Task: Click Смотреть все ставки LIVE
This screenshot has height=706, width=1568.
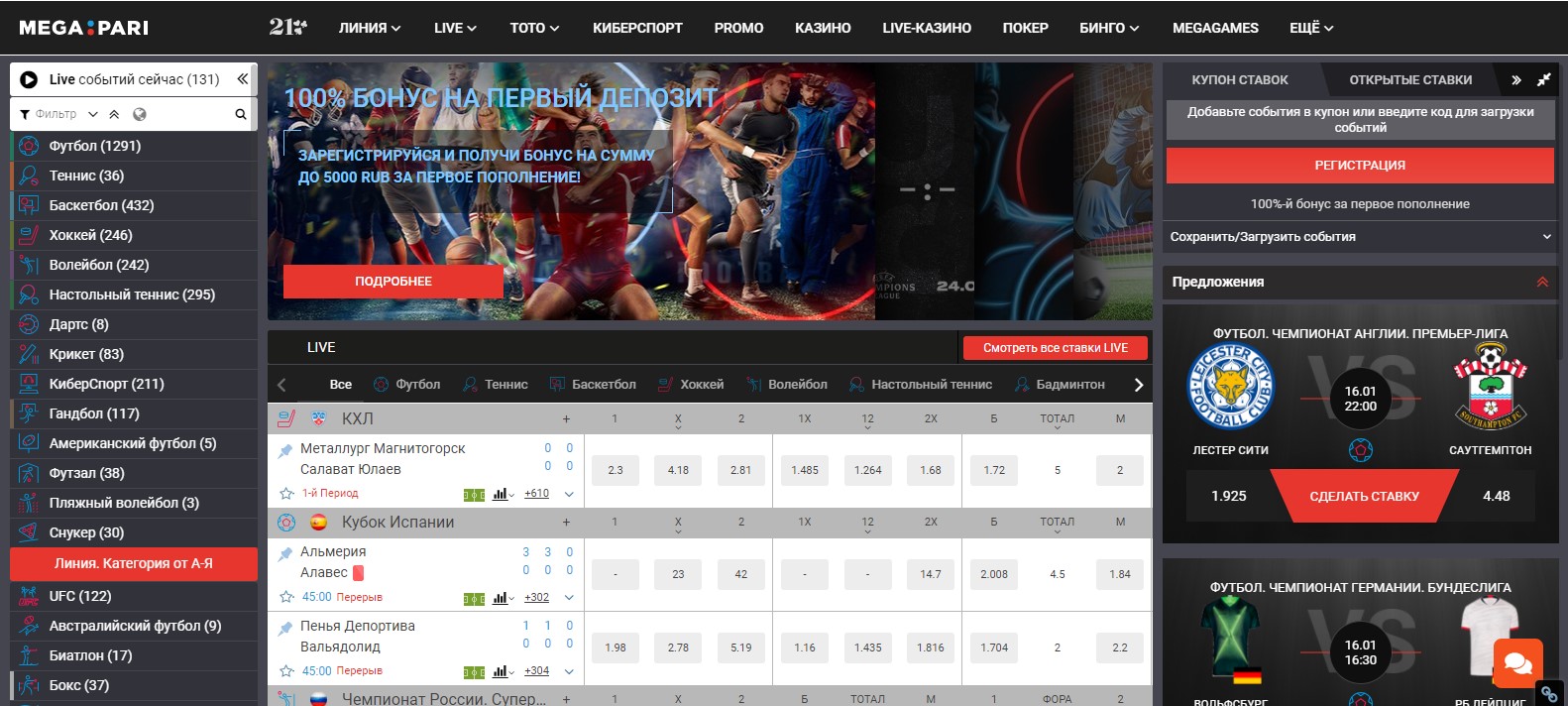Action: tap(1056, 348)
